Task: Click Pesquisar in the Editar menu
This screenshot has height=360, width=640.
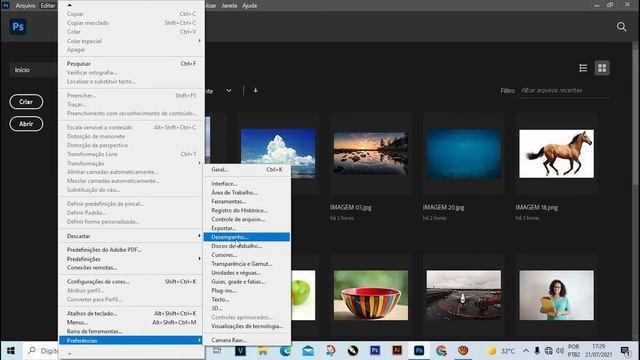Action: point(131,64)
